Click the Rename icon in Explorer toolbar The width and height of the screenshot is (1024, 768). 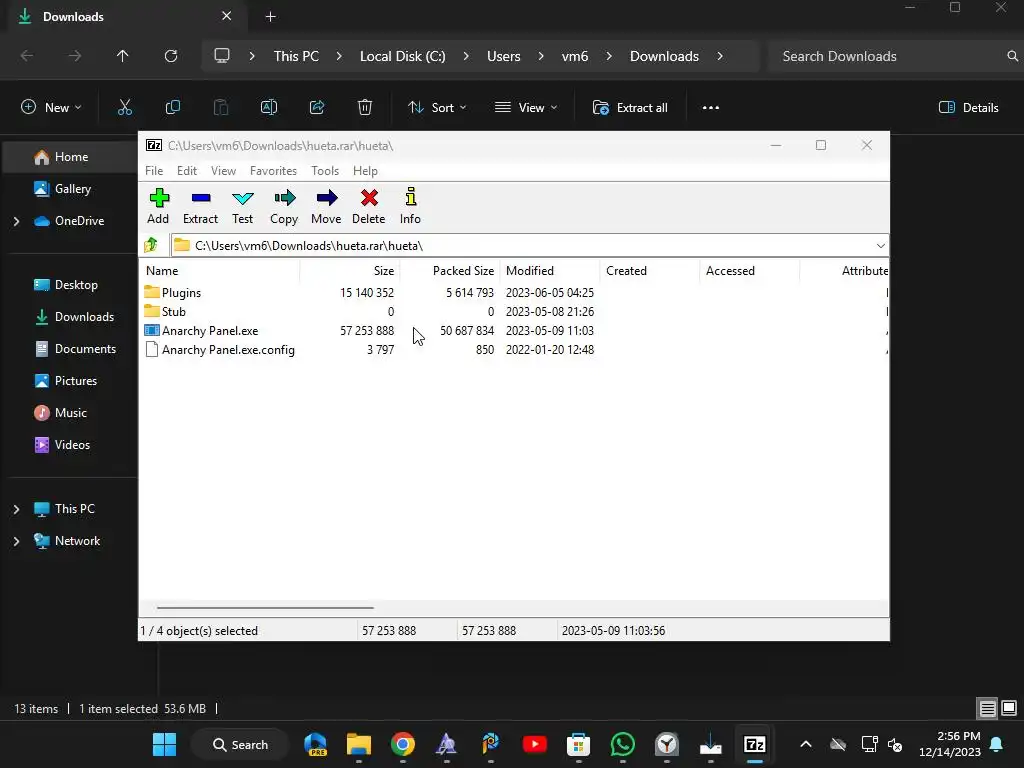pos(269,107)
